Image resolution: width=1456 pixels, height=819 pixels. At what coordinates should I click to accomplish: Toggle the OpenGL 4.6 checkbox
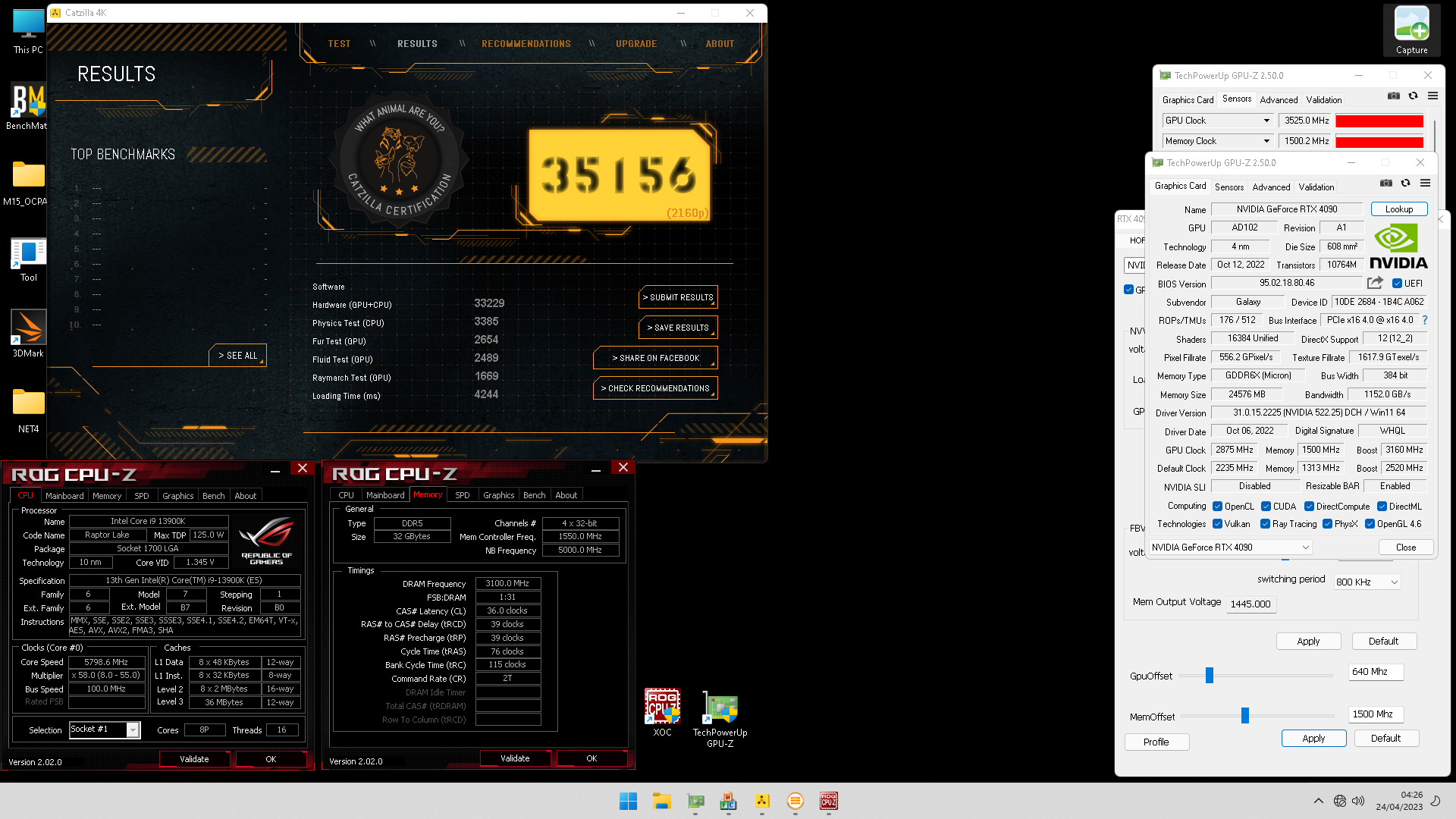pyautogui.click(x=1370, y=524)
